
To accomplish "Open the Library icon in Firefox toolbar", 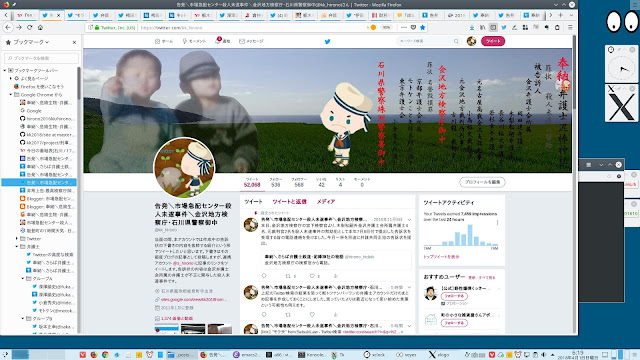I will click(x=482, y=27).
